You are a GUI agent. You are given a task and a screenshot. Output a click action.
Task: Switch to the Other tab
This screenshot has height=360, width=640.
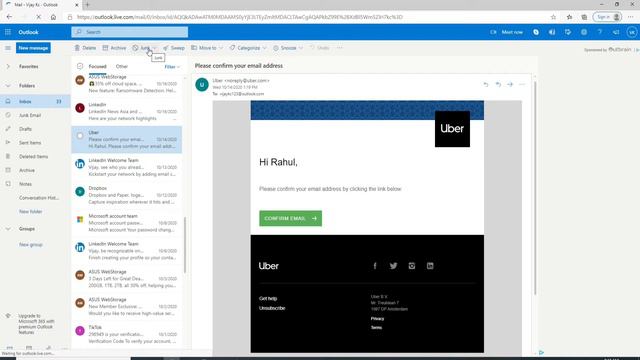click(122, 66)
